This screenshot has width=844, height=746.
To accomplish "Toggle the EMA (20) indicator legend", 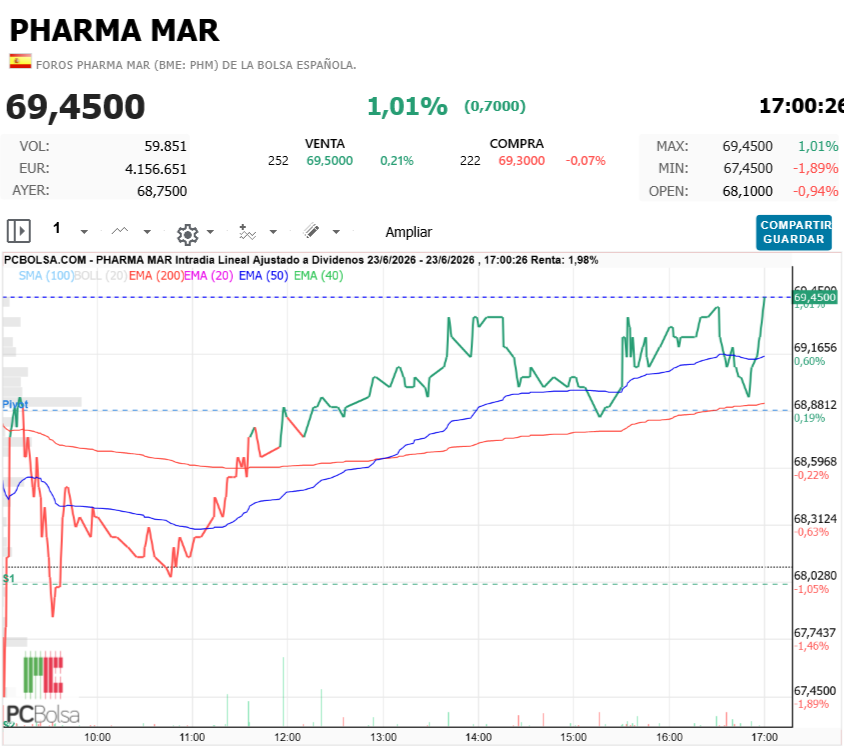I will coord(209,276).
